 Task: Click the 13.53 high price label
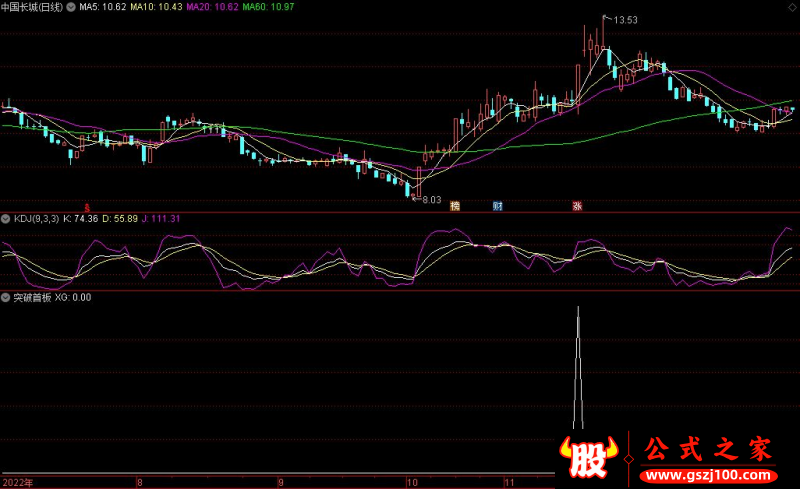pyautogui.click(x=625, y=19)
